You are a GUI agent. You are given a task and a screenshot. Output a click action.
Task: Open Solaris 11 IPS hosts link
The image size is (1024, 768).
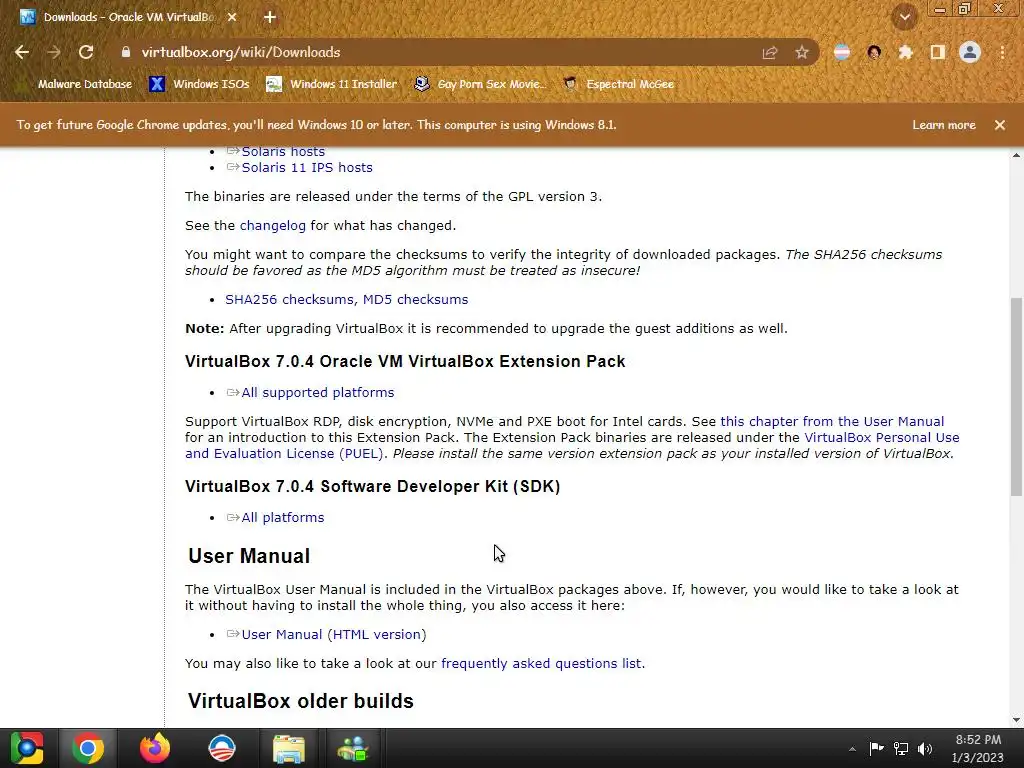pyautogui.click(x=307, y=167)
